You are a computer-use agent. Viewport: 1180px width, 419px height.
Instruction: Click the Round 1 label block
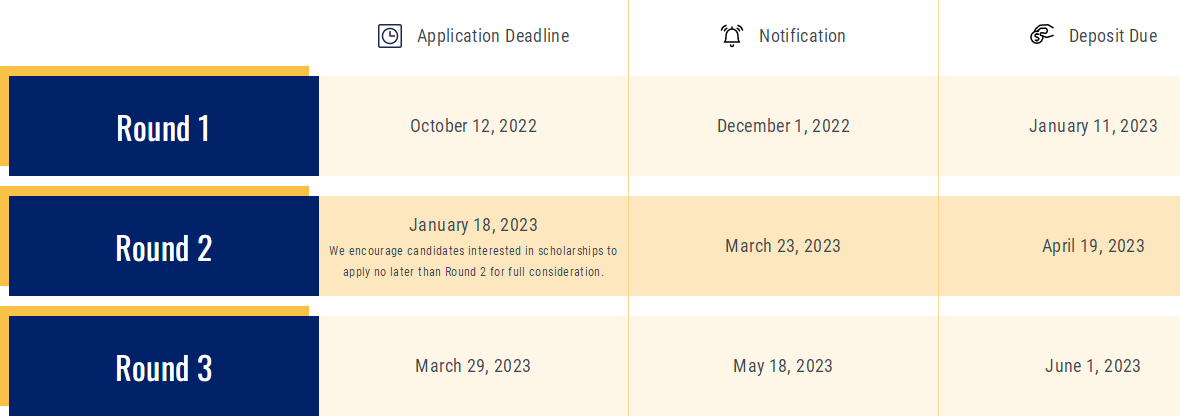pos(163,127)
